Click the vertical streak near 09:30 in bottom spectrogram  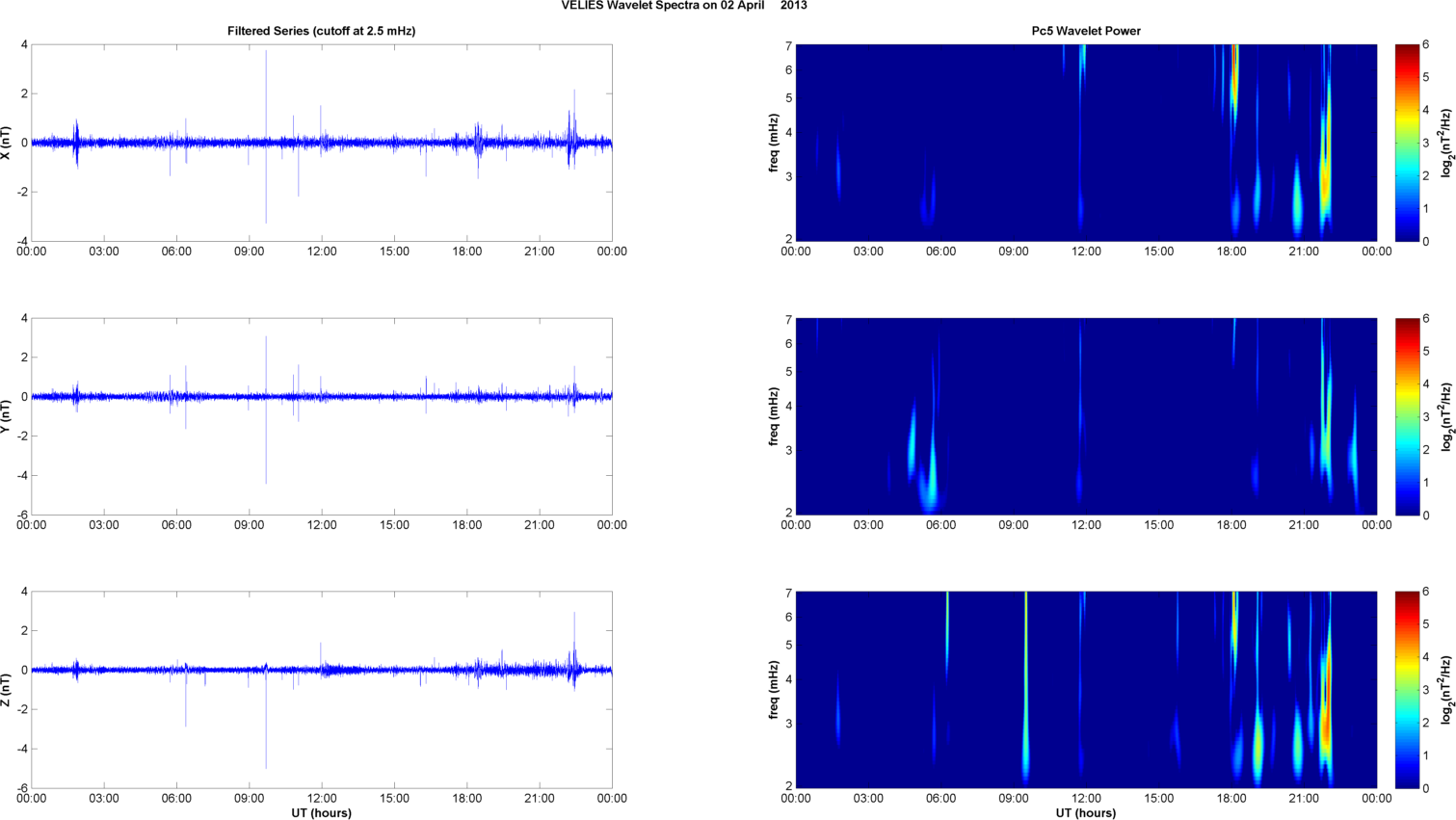(1025, 689)
